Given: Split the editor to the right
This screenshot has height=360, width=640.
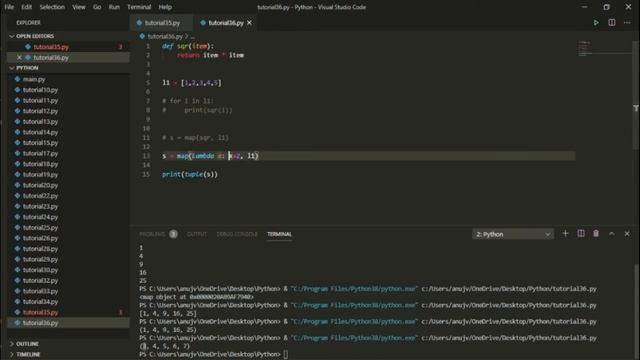Looking at the screenshot, I should pyautogui.click(x=611, y=23).
